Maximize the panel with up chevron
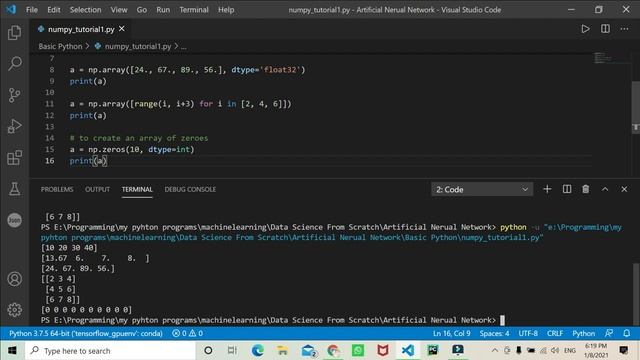Screen dimensions: 640x360 (x=605, y=189)
